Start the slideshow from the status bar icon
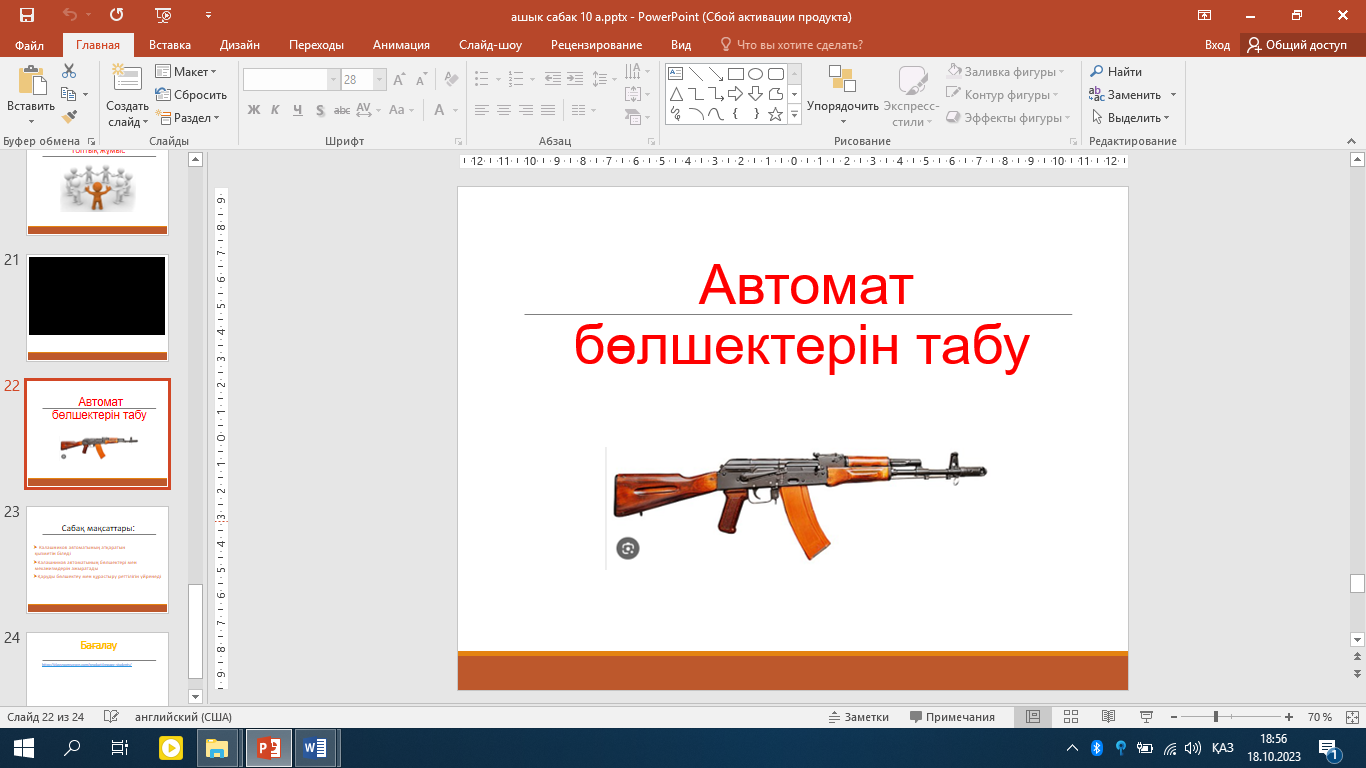 [x=1146, y=717]
